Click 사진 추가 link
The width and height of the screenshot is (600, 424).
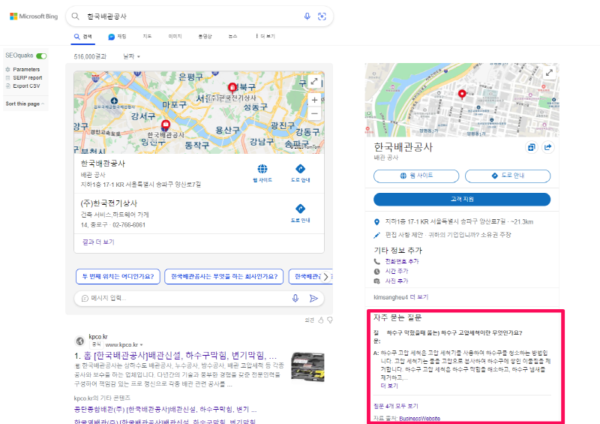tap(396, 281)
